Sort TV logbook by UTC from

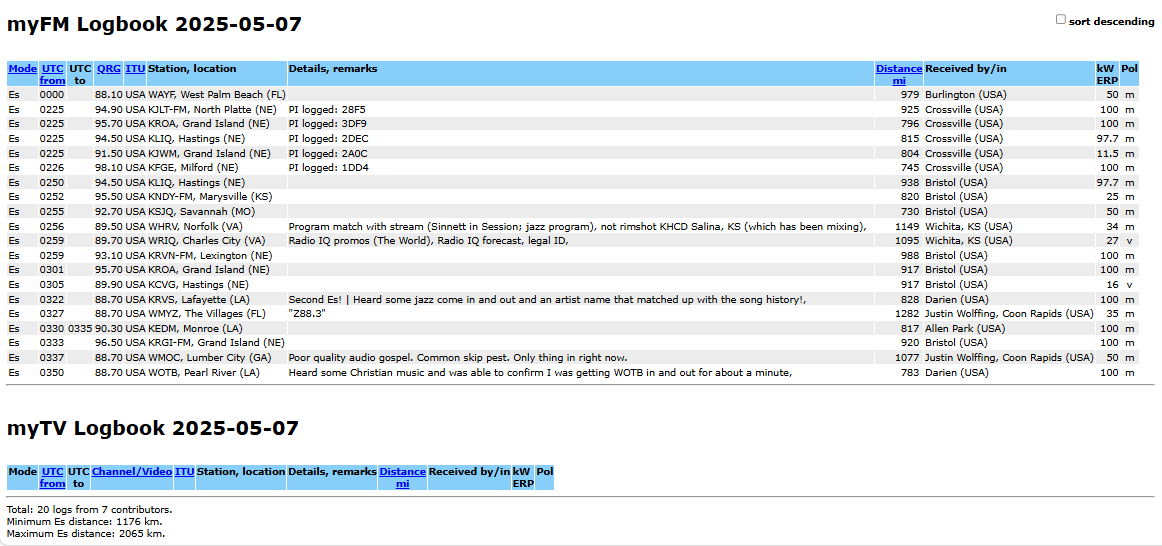coord(53,477)
